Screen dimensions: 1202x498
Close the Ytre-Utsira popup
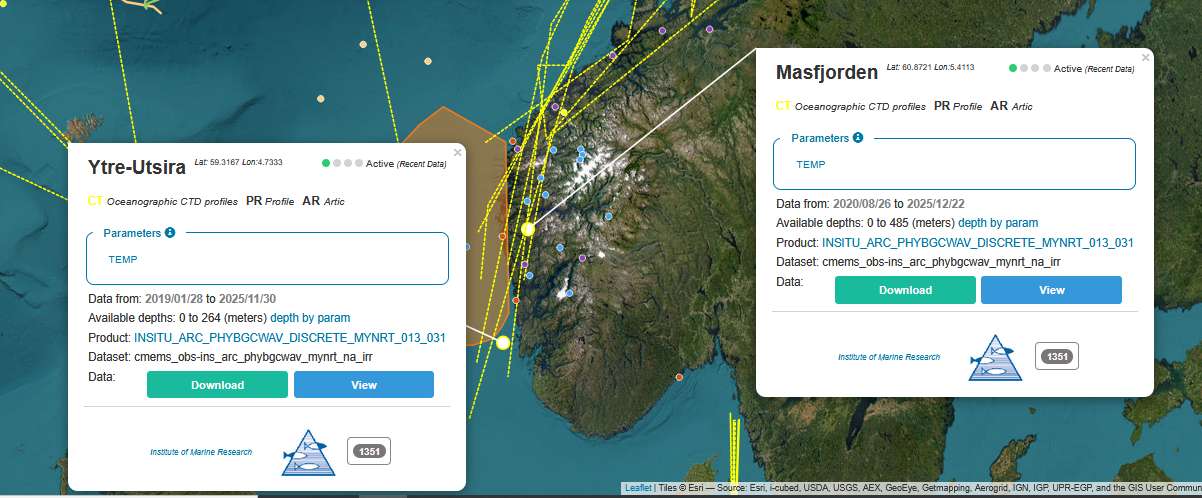click(457, 153)
